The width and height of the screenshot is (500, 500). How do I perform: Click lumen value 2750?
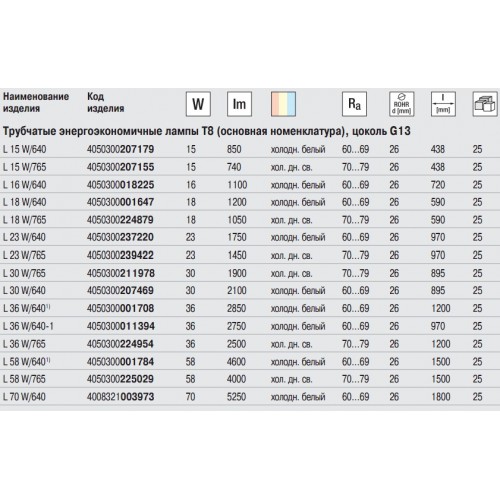coord(237,326)
